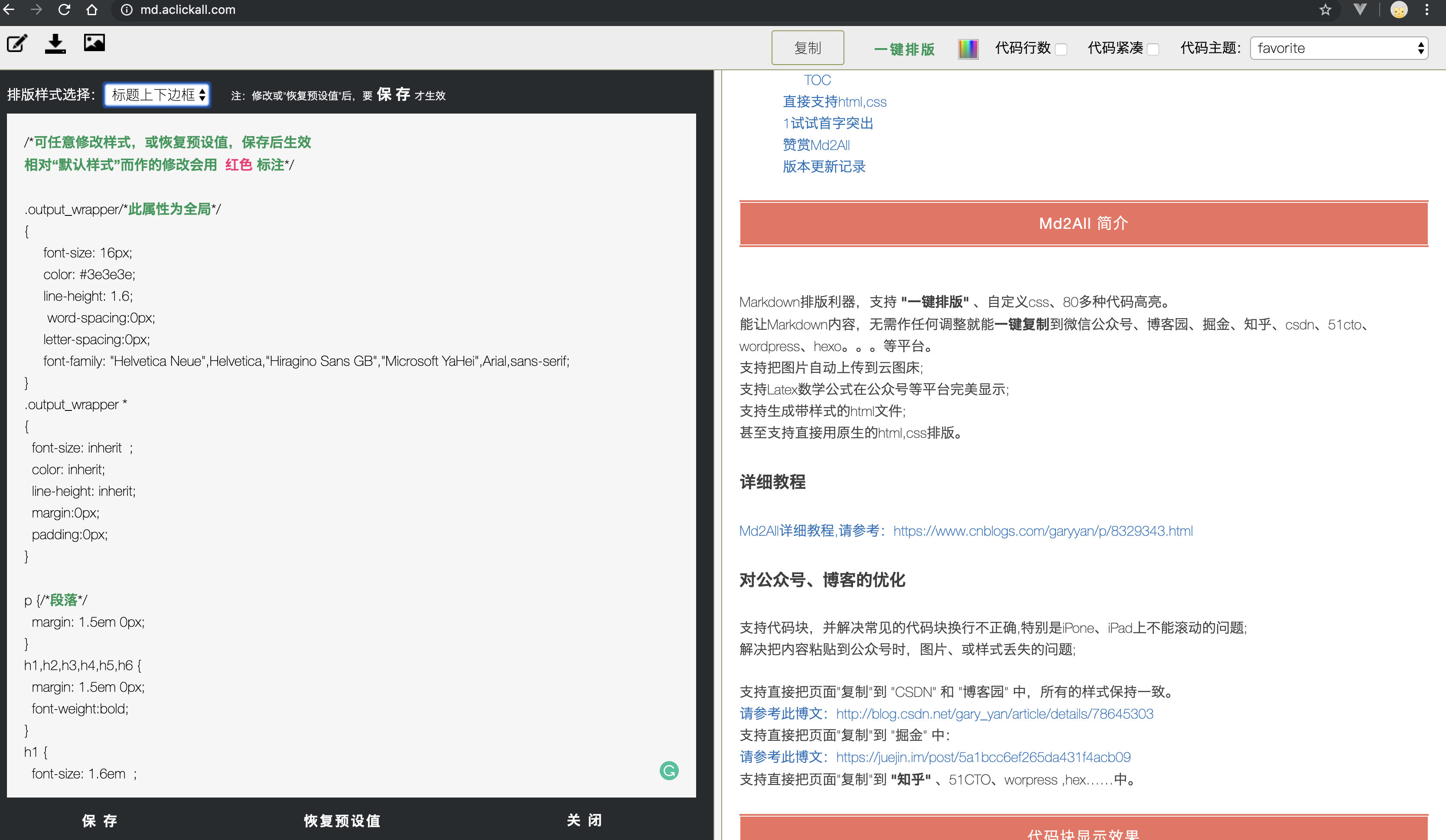Viewport: 1446px width, 840px height.
Task: Enable the 代码行数 checkbox
Action: coord(1062,49)
